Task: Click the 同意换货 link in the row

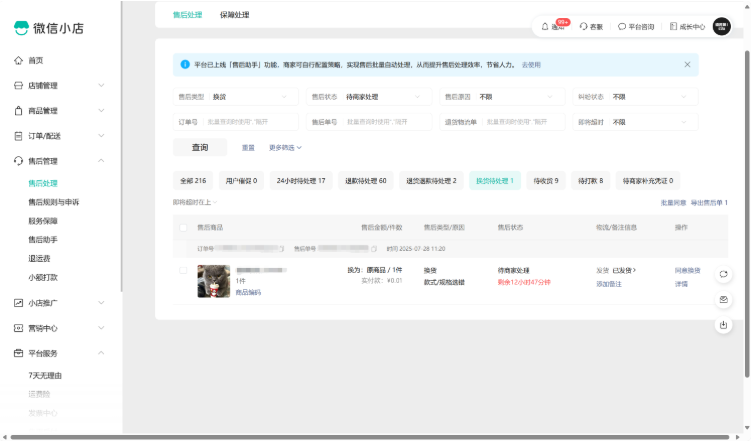Action: click(687, 270)
